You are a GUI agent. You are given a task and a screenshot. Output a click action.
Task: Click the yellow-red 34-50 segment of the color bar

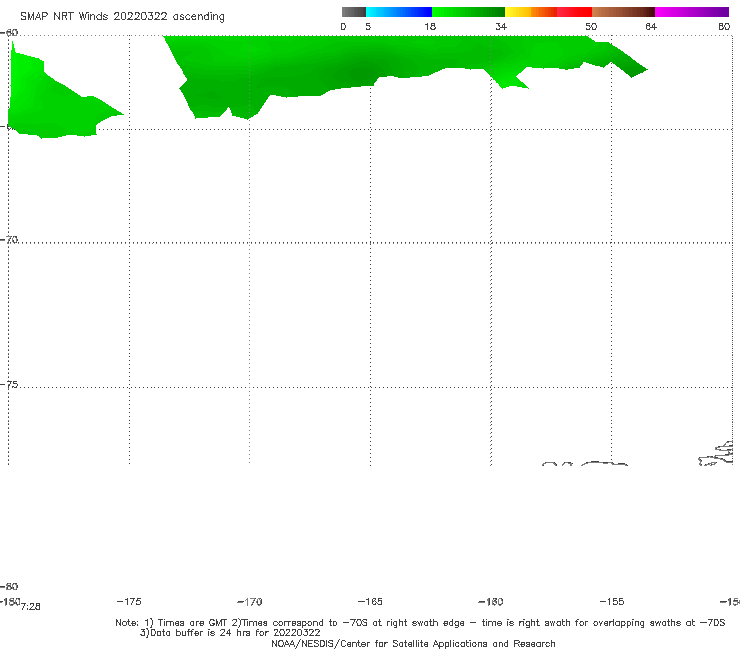point(548,12)
